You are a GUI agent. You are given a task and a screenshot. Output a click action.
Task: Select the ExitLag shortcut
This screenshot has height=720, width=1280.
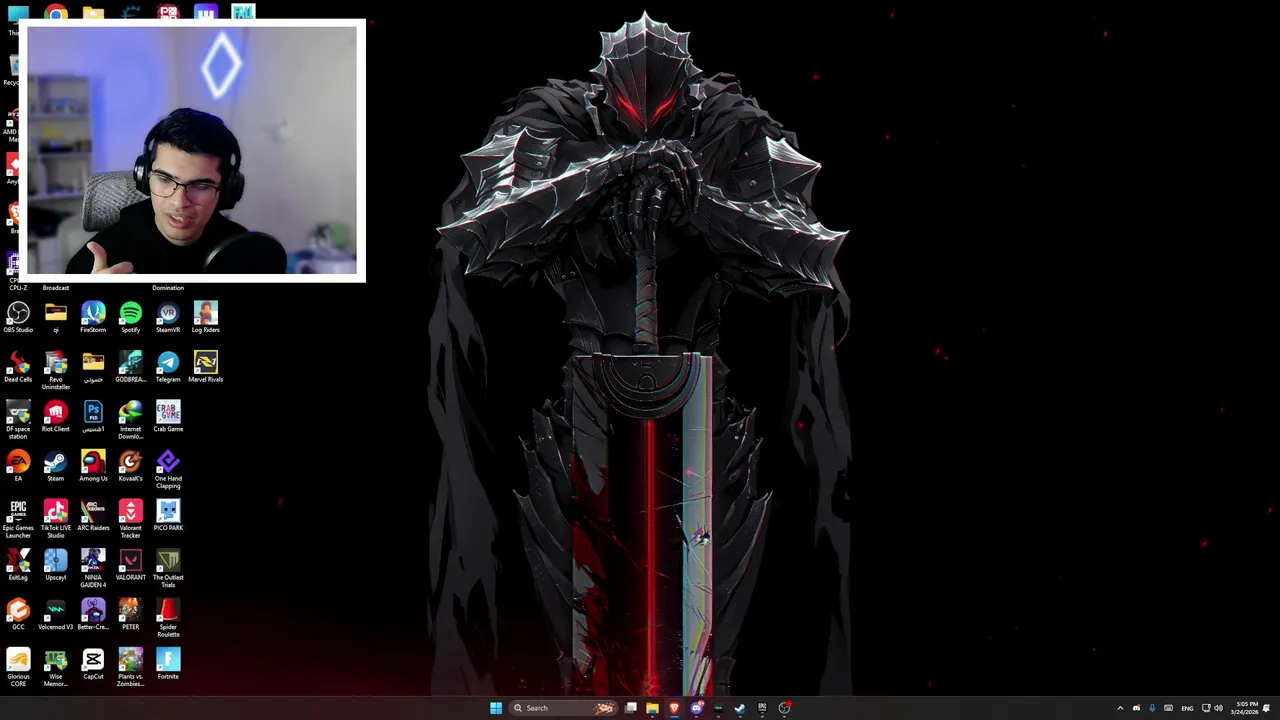(18, 563)
